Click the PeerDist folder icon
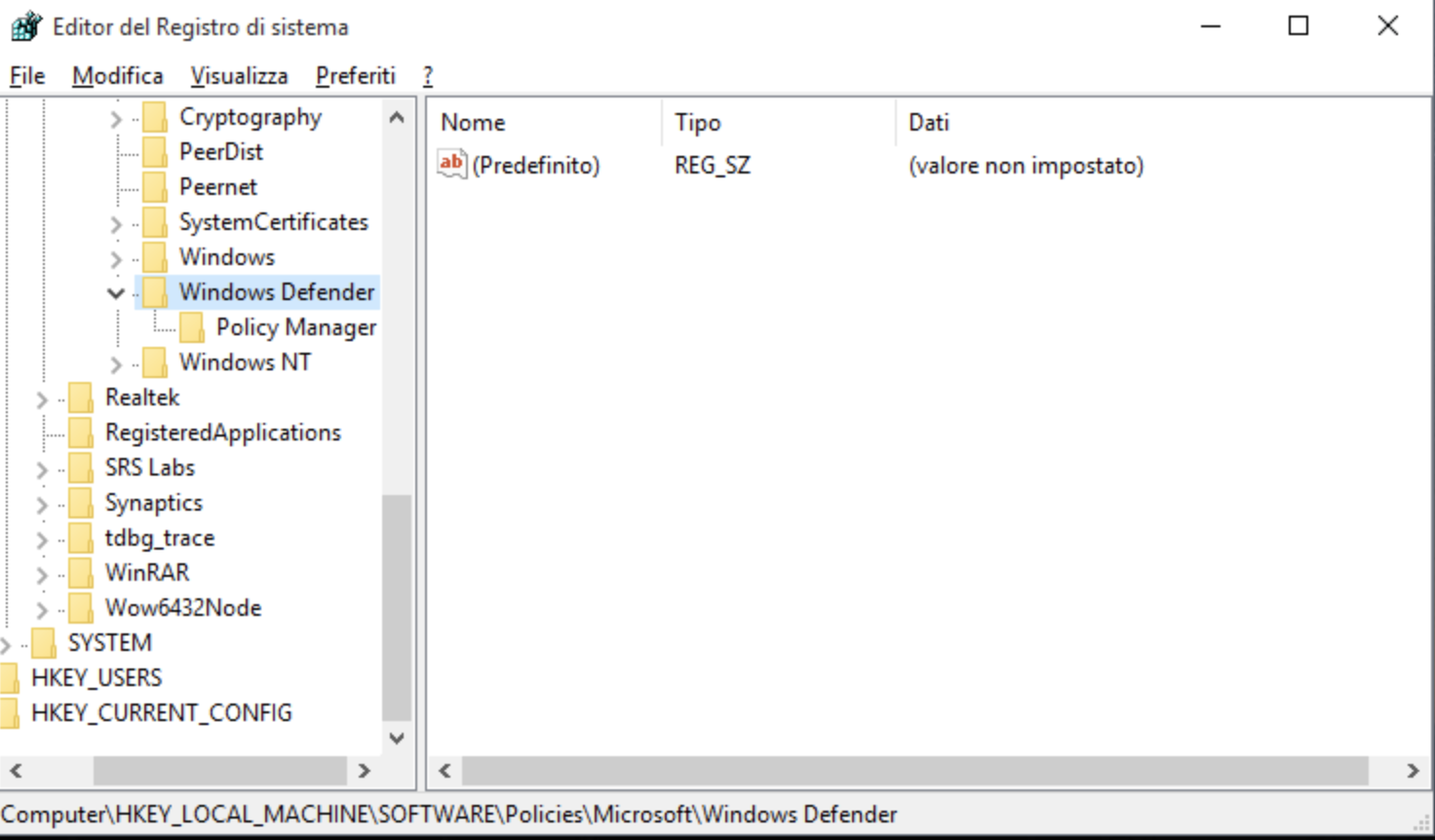Screen dimensions: 1435x840 point(155,153)
